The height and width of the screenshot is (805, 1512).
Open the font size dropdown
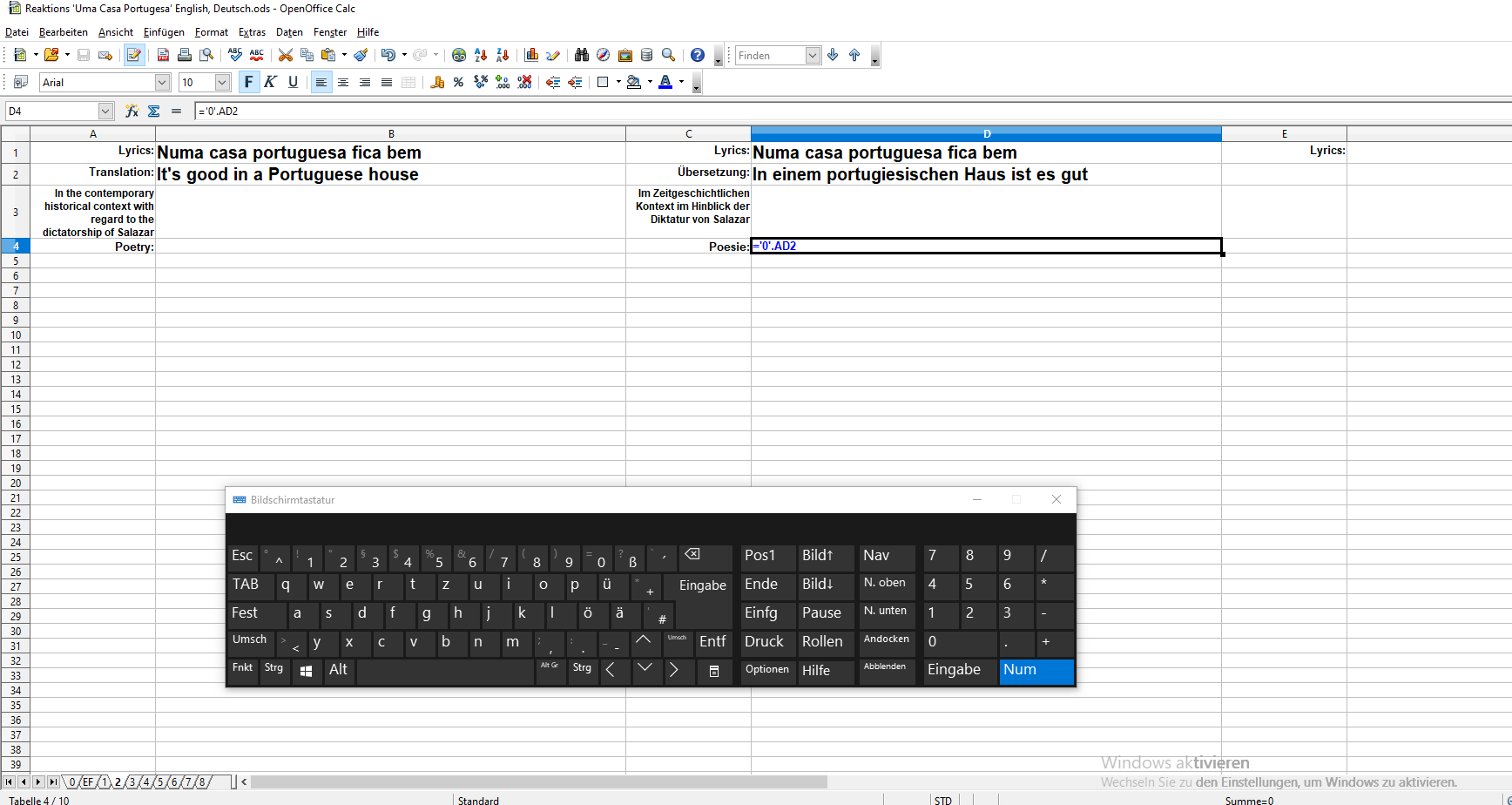coord(222,82)
